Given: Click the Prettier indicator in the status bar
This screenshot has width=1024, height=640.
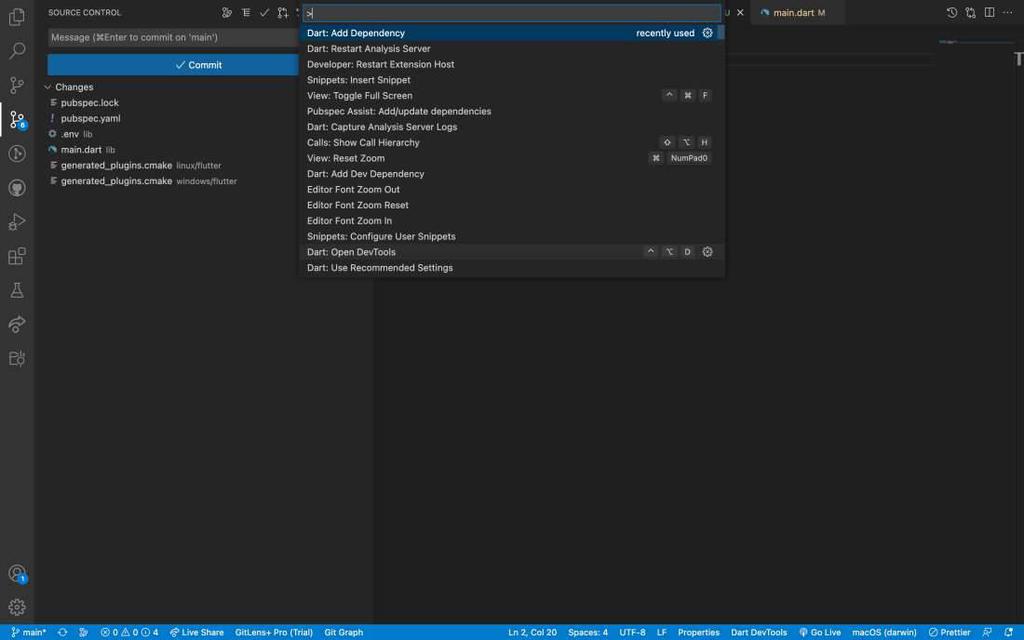Looking at the screenshot, I should [950, 631].
